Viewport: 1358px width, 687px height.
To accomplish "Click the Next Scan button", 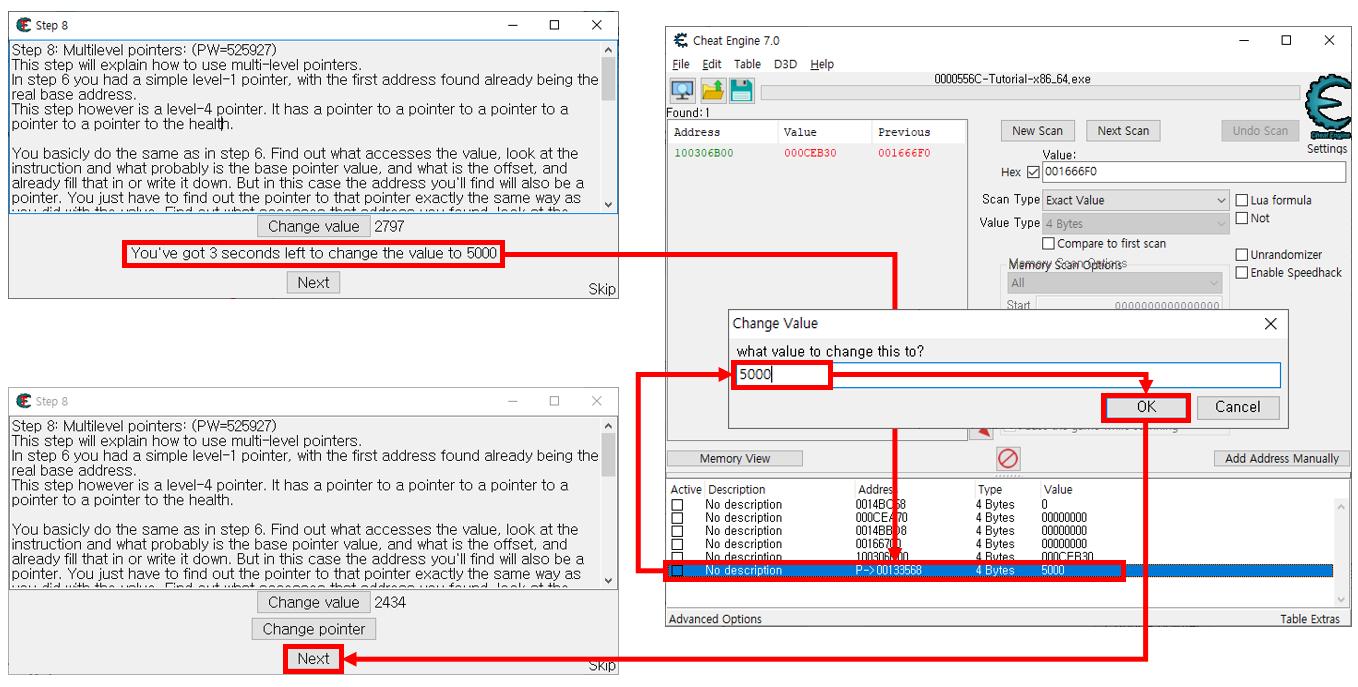I will point(1123,131).
